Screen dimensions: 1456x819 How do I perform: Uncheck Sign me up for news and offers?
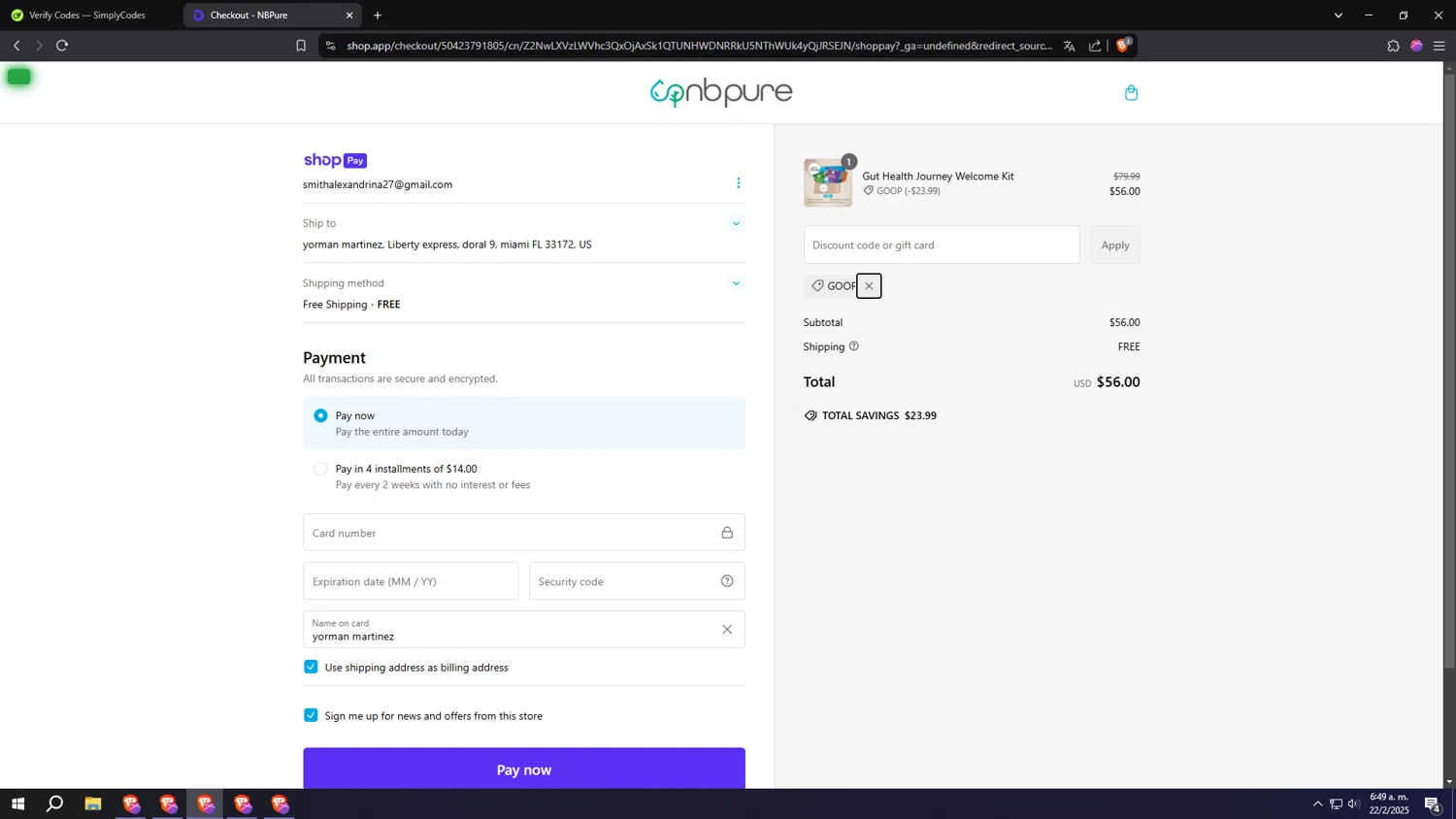point(311,715)
